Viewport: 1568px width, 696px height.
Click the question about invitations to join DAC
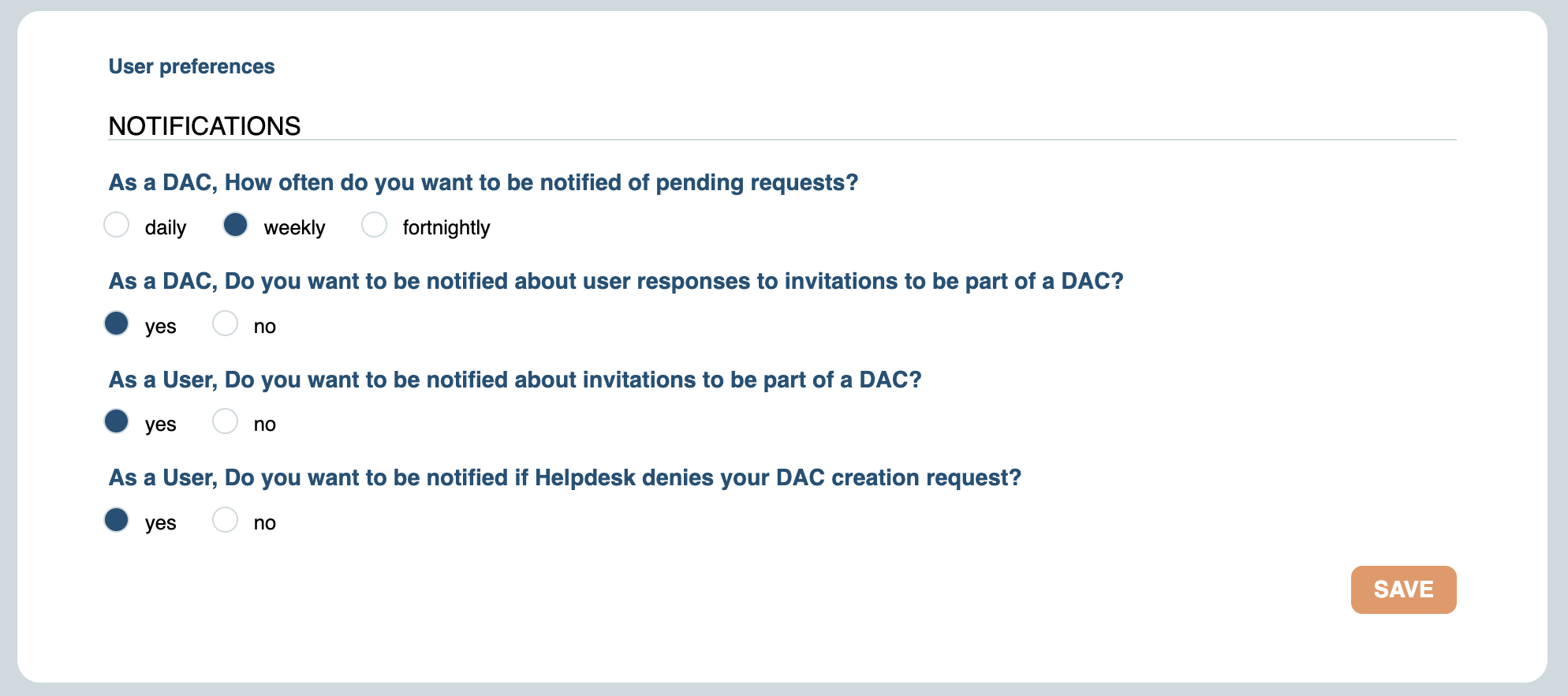514,380
